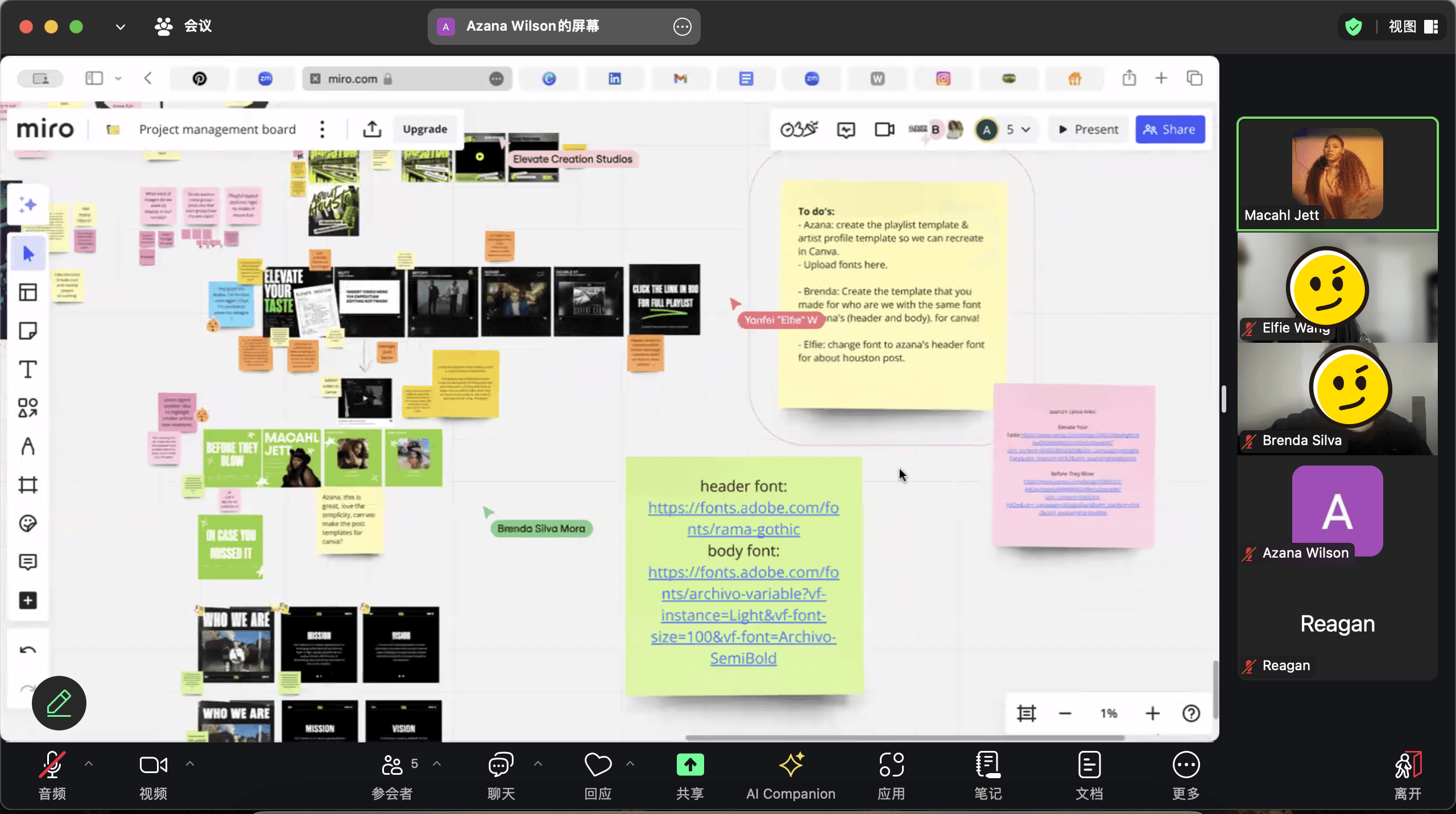Select the Frame tool in left toolbar
1456x814 pixels.
tap(27, 485)
